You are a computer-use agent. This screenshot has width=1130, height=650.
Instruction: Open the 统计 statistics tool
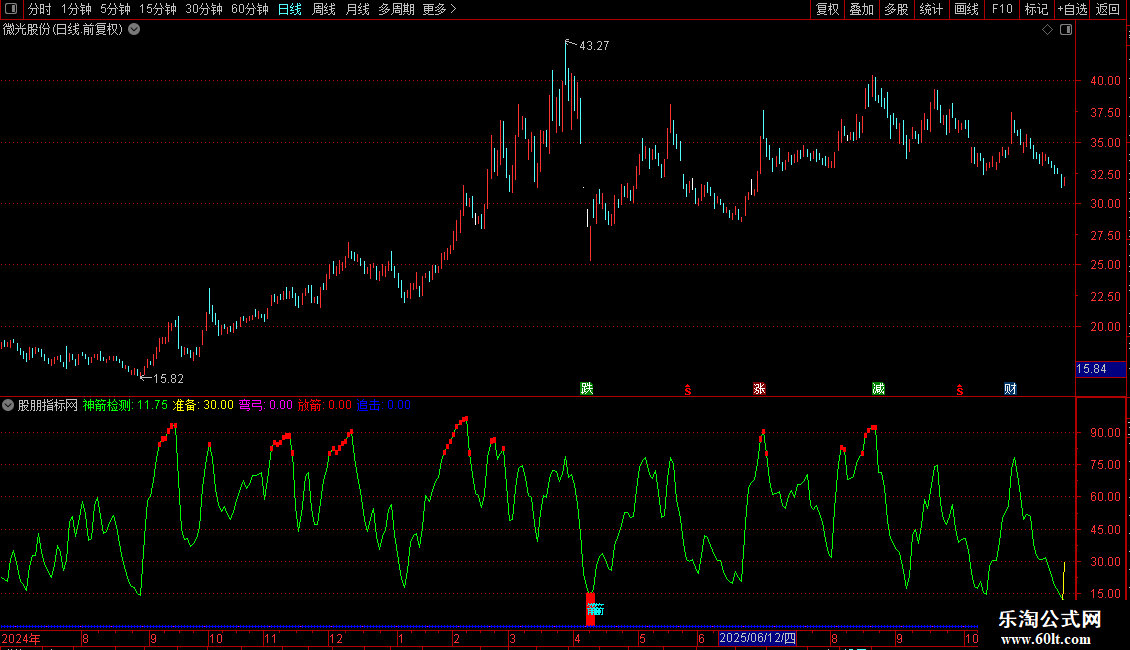[931, 9]
